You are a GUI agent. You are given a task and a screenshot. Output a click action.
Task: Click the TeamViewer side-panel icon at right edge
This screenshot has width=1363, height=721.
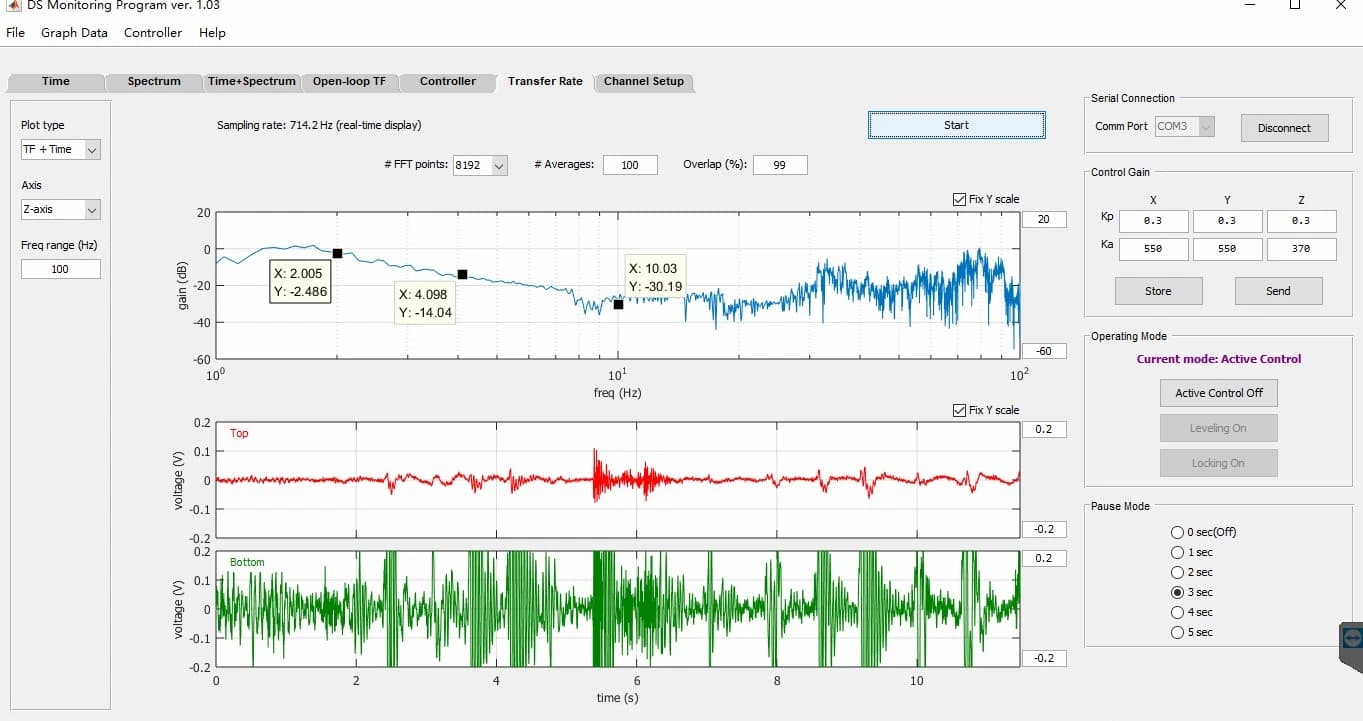[x=1351, y=639]
